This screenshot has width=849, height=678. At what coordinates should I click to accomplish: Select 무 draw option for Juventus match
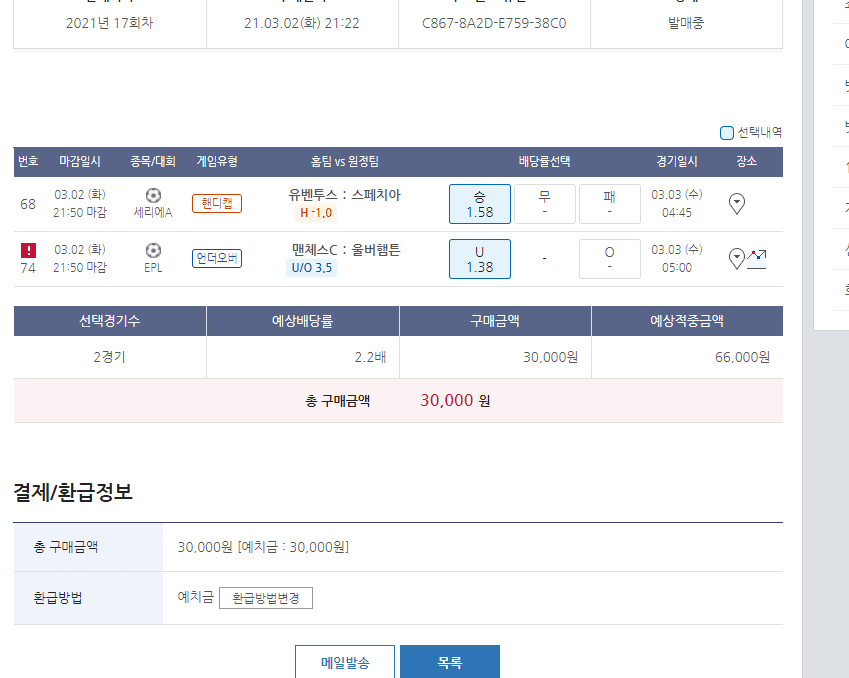544,204
